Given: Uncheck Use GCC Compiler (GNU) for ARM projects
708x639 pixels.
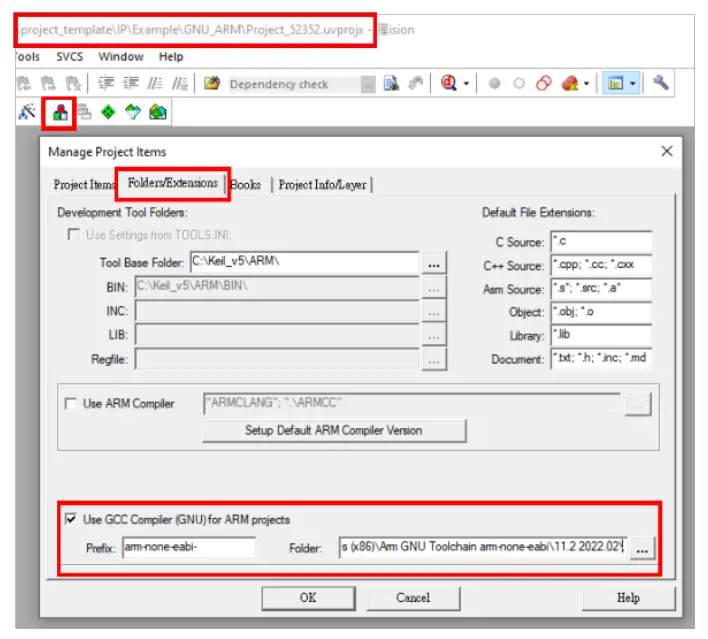Looking at the screenshot, I should (70, 519).
